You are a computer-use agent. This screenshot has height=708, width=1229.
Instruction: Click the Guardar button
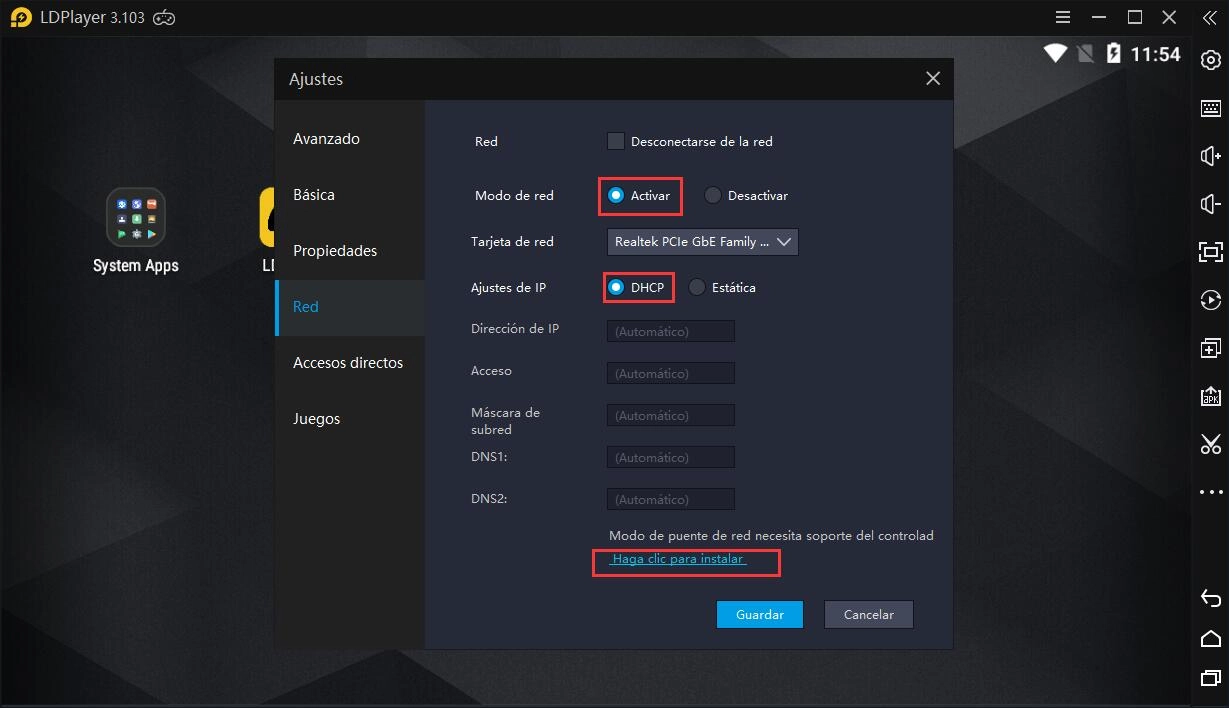click(759, 614)
